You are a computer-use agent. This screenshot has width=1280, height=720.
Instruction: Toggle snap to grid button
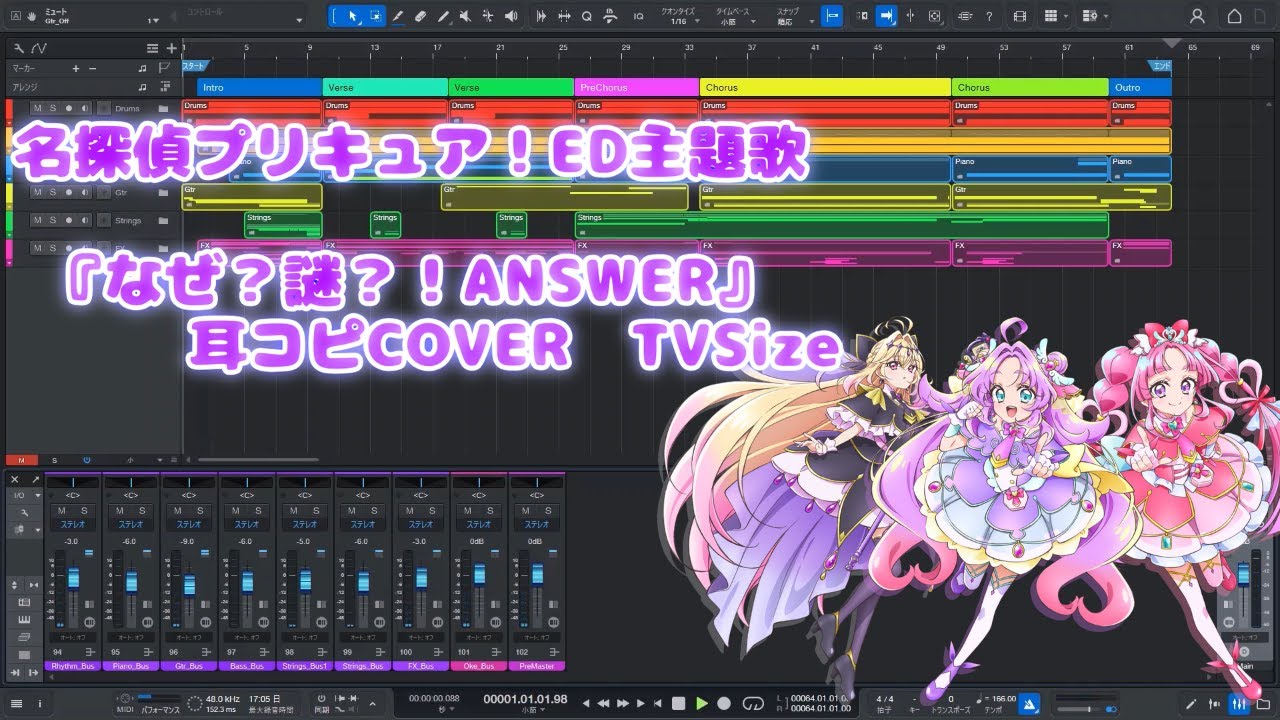pos(831,16)
